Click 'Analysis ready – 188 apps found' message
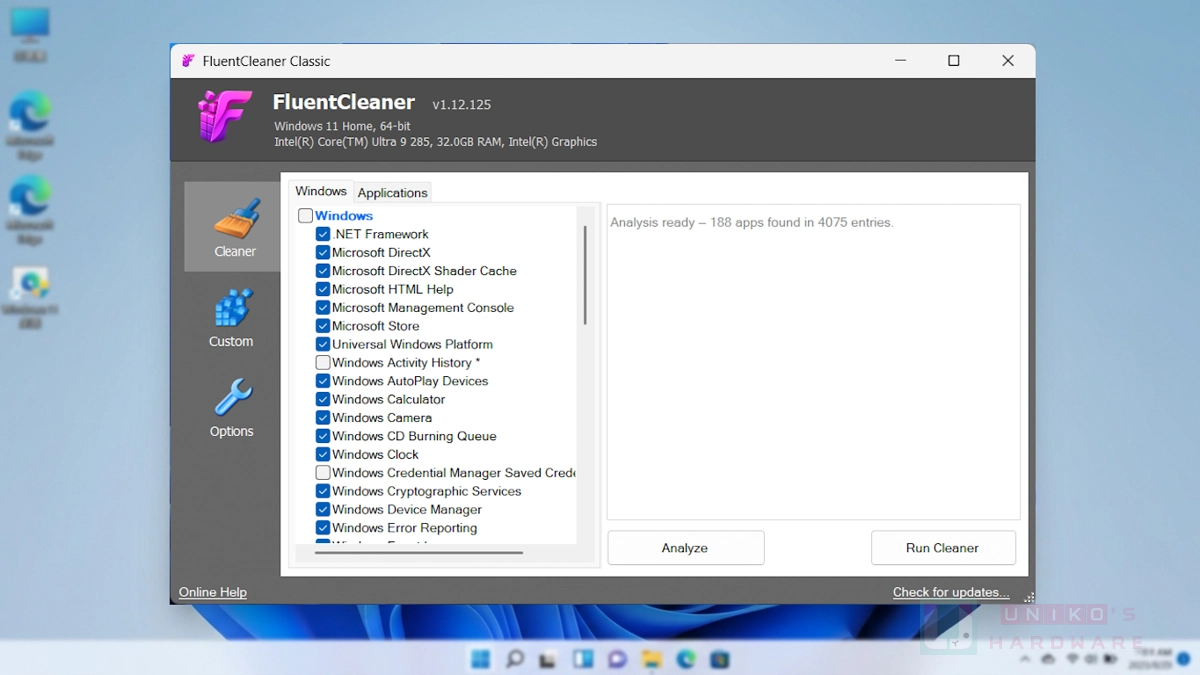The width and height of the screenshot is (1200, 675). tap(751, 222)
